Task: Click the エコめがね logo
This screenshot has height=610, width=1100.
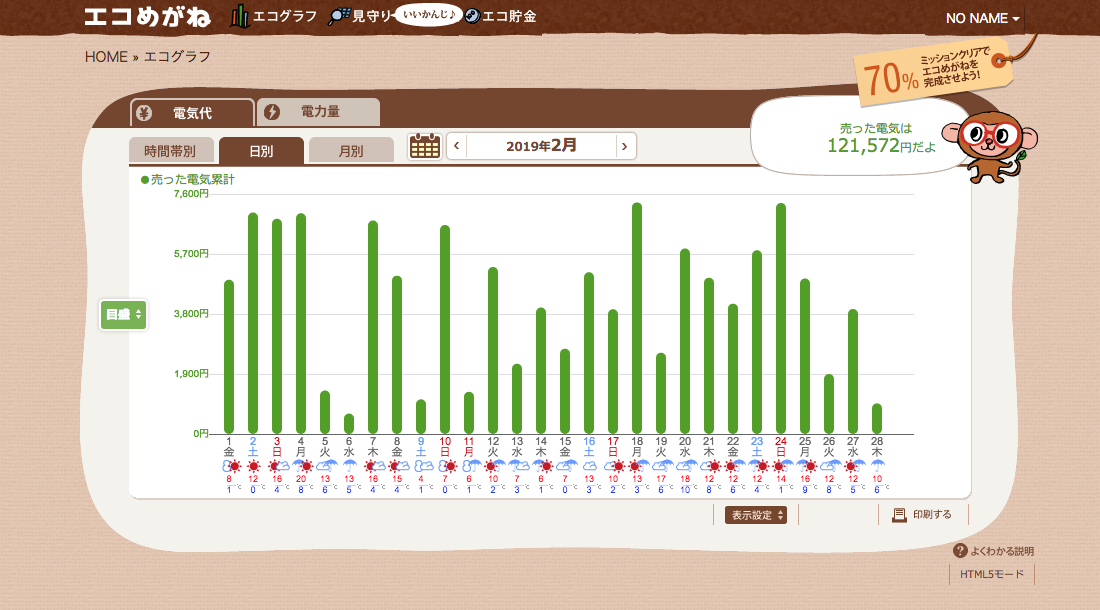Action: pyautogui.click(x=147, y=16)
